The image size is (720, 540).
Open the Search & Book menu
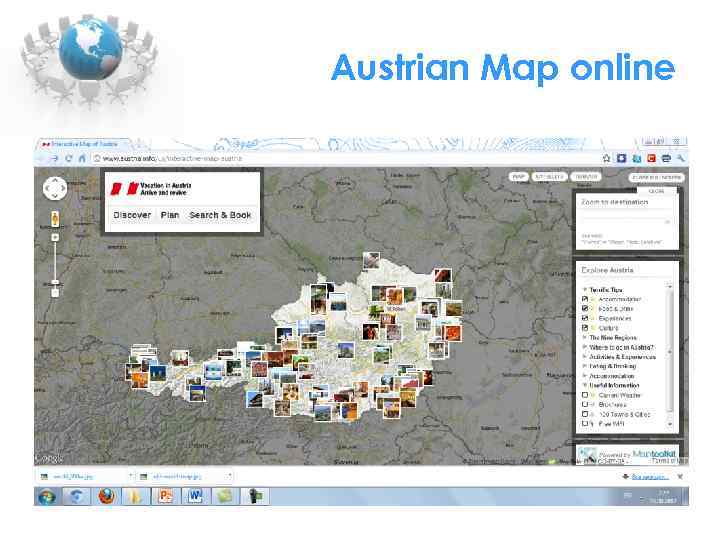click(x=220, y=215)
